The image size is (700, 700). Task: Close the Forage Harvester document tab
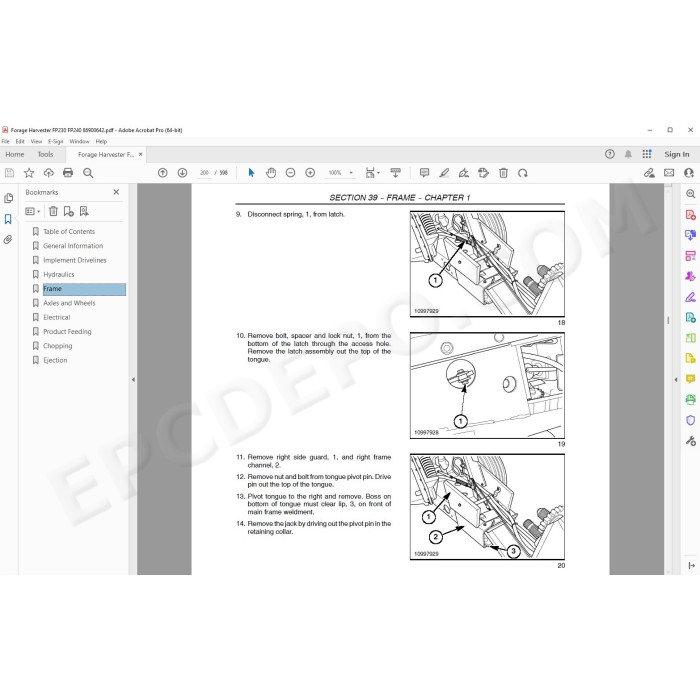pyautogui.click(x=141, y=154)
